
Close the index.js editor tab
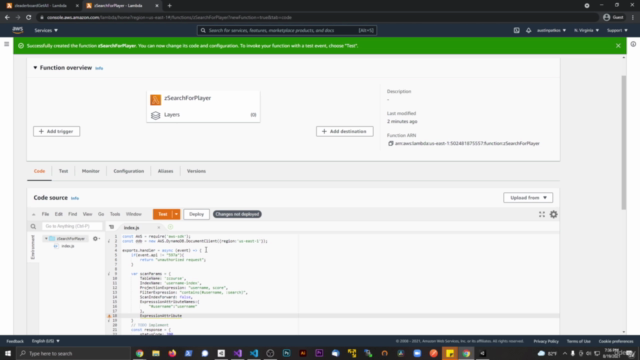(x=159, y=228)
